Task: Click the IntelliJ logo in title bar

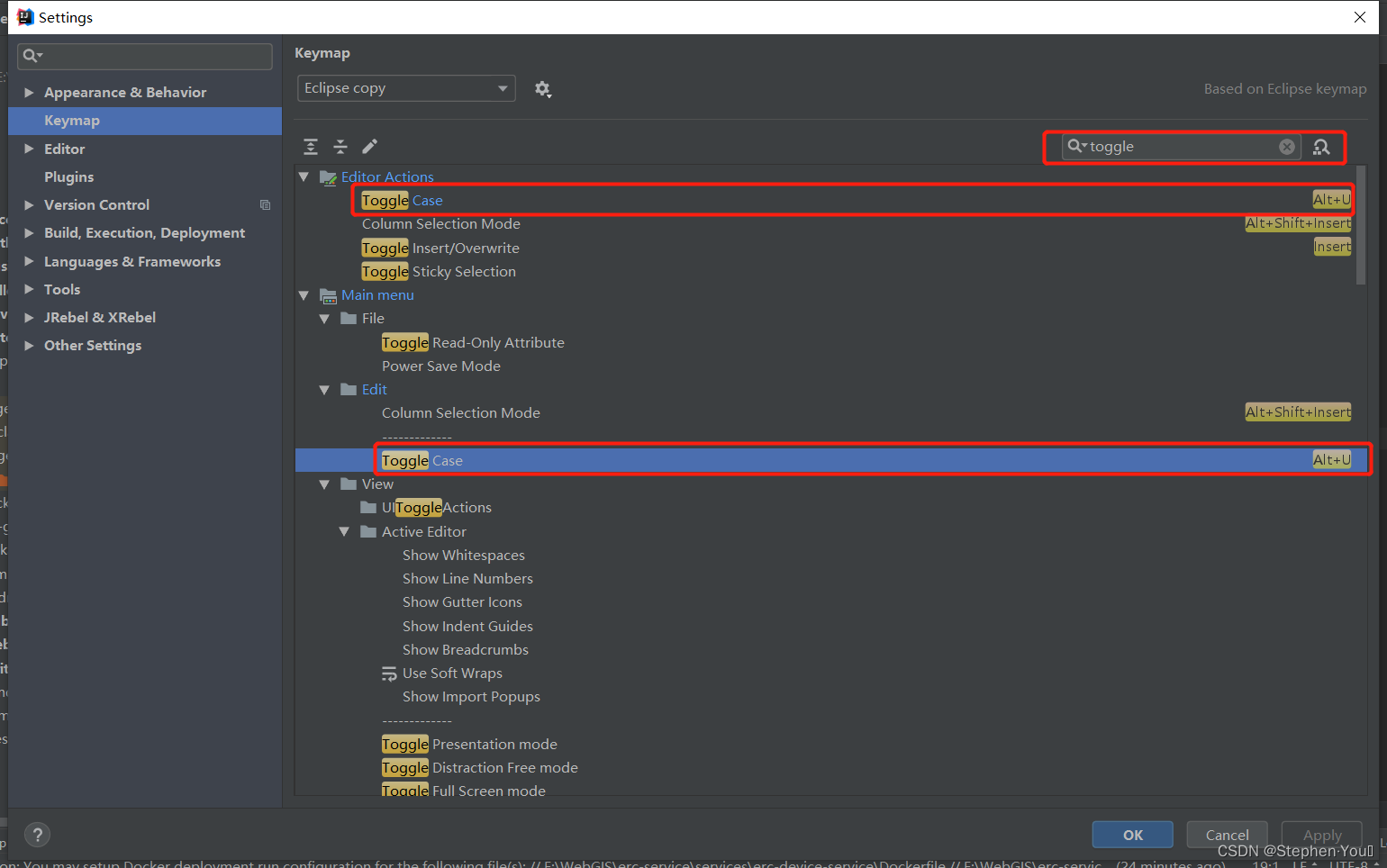Action: pos(25,17)
